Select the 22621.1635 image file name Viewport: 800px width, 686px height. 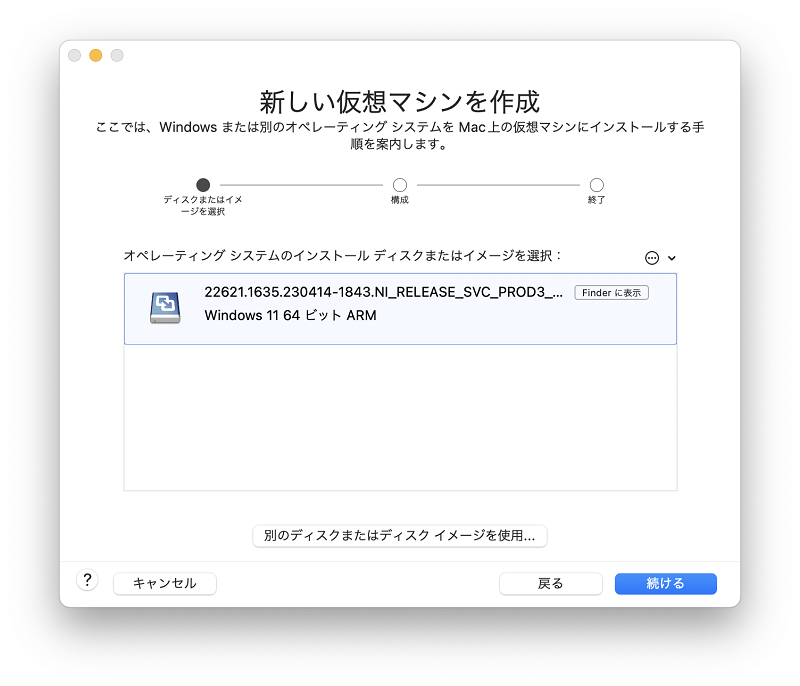(x=383, y=292)
